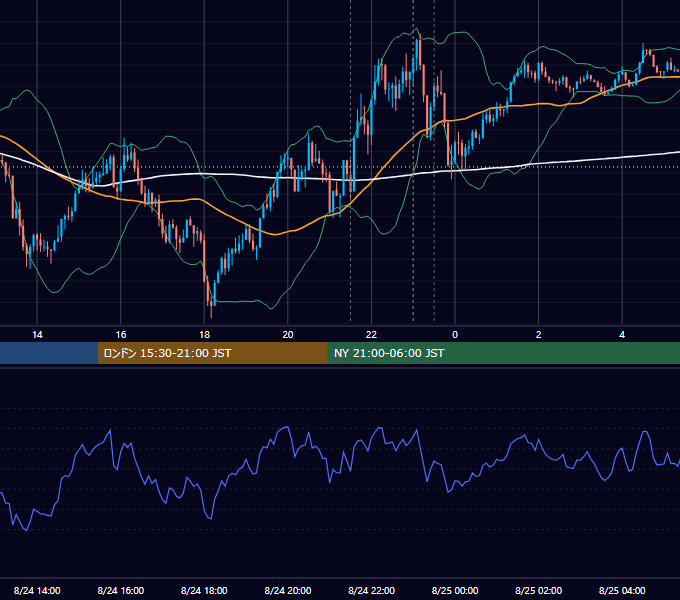Click the 16 hour axis label

[121, 335]
